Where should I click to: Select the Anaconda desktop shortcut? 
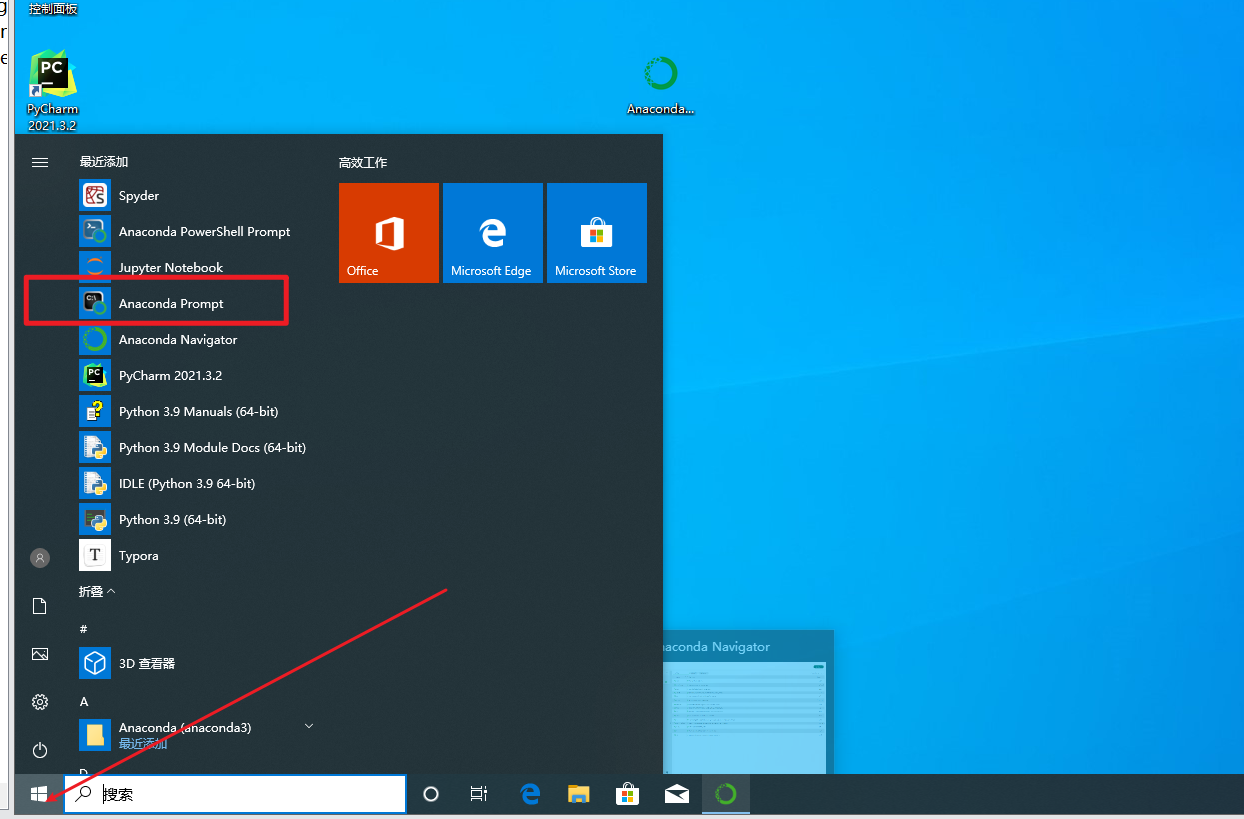660,86
